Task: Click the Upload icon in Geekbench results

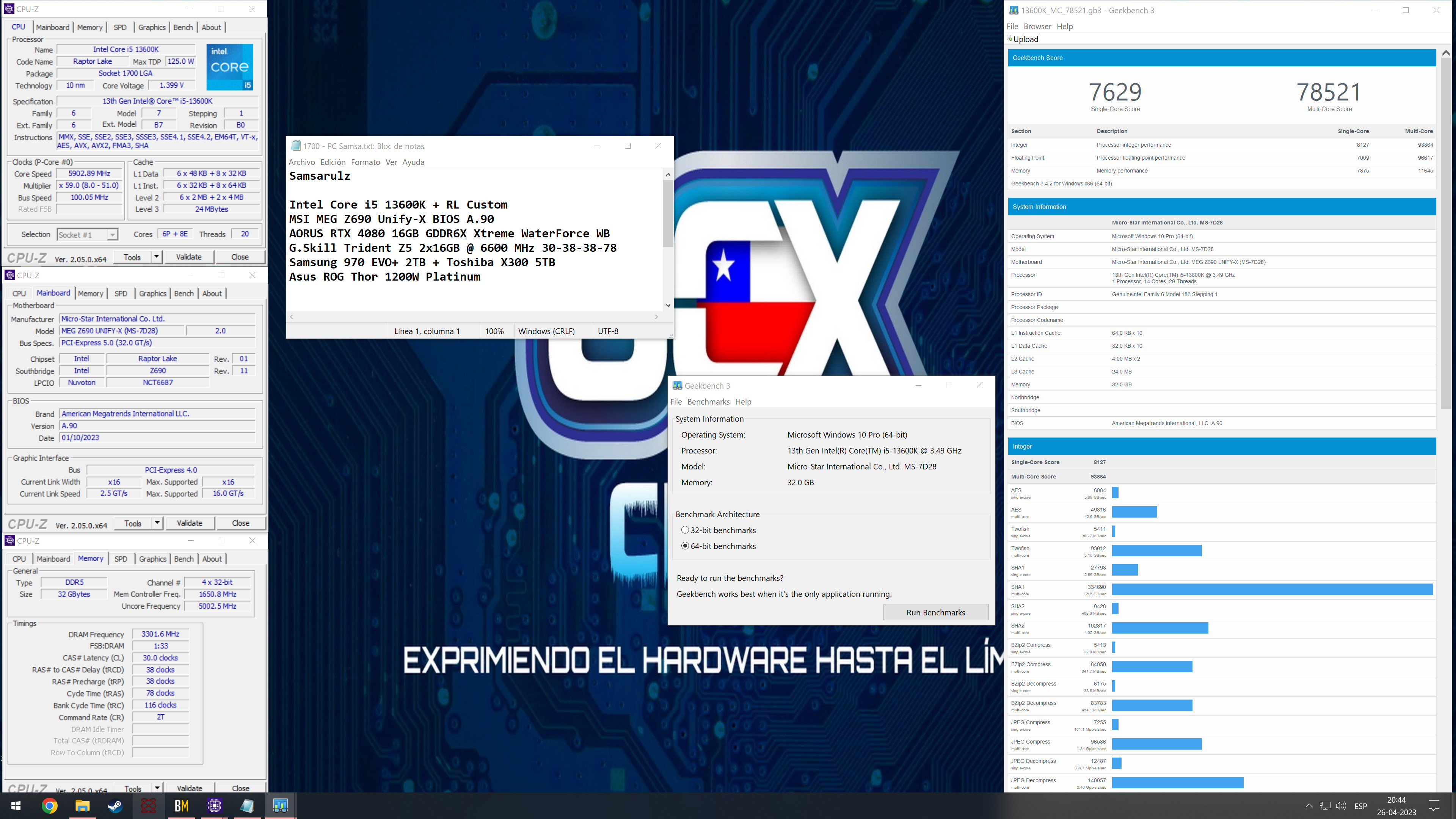Action: [x=1009, y=38]
